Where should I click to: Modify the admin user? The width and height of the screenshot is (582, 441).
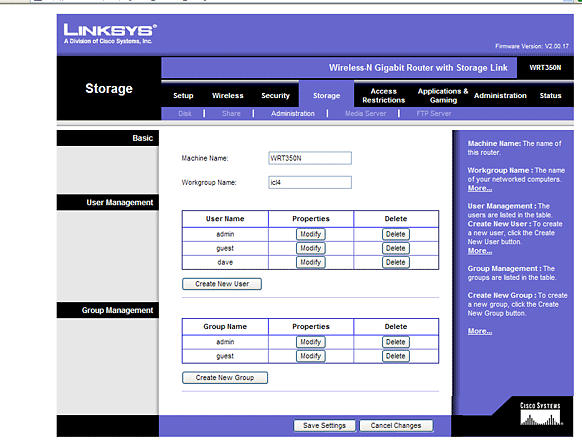click(311, 234)
